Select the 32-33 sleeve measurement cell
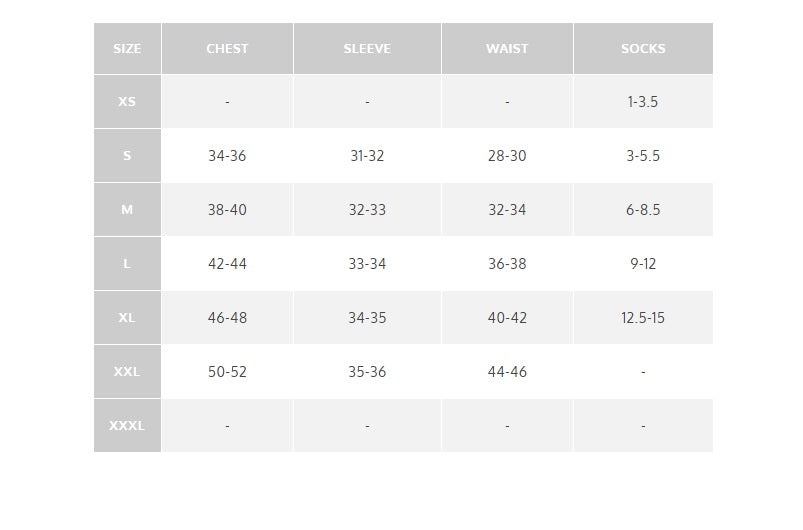803x530 pixels. (367, 209)
